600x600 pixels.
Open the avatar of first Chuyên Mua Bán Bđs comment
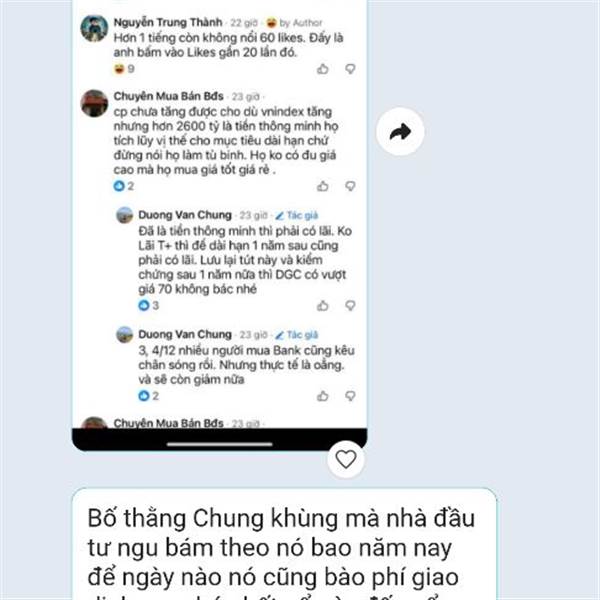[x=94, y=103]
